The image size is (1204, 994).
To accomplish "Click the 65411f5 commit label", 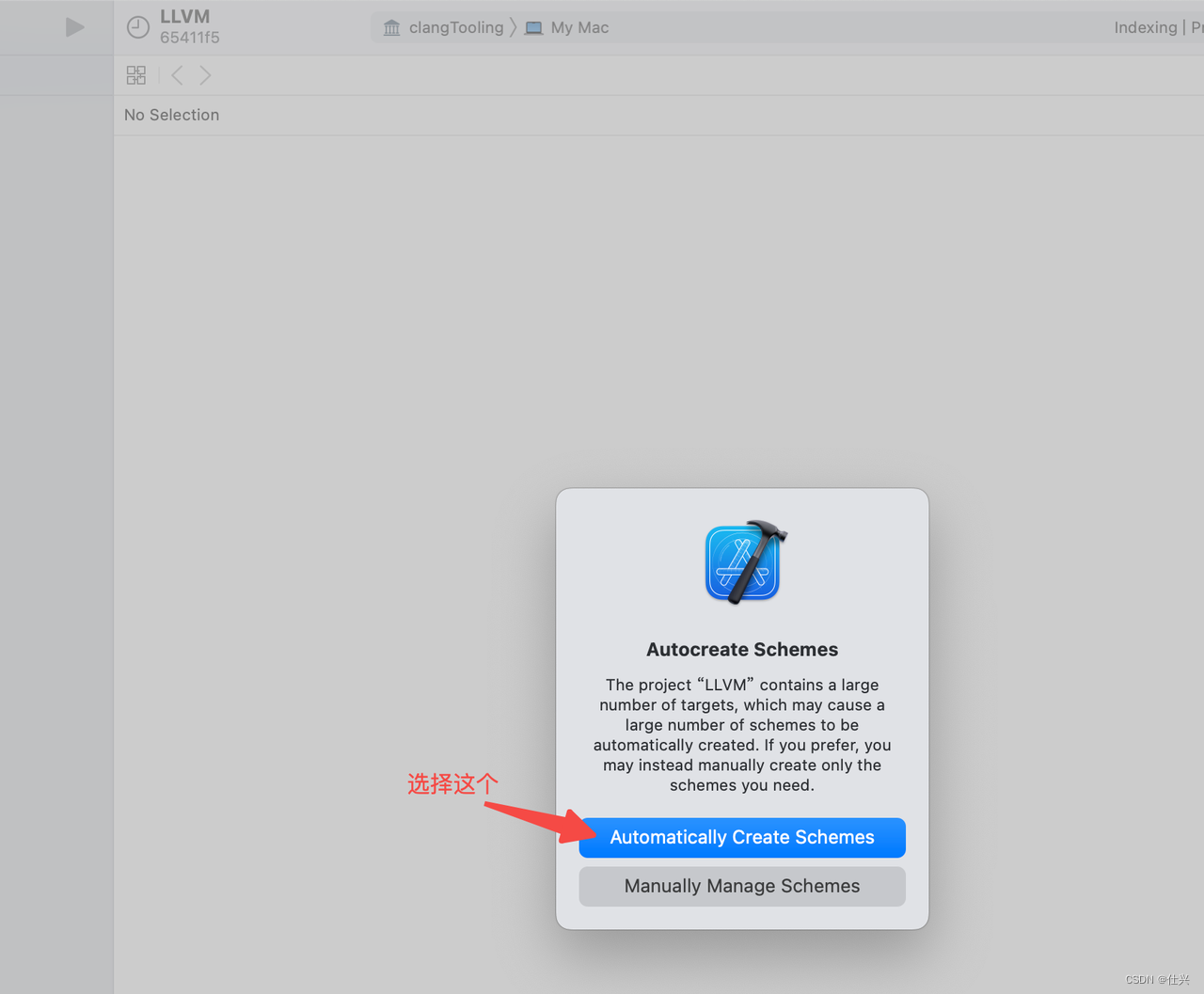I will 190,38.
